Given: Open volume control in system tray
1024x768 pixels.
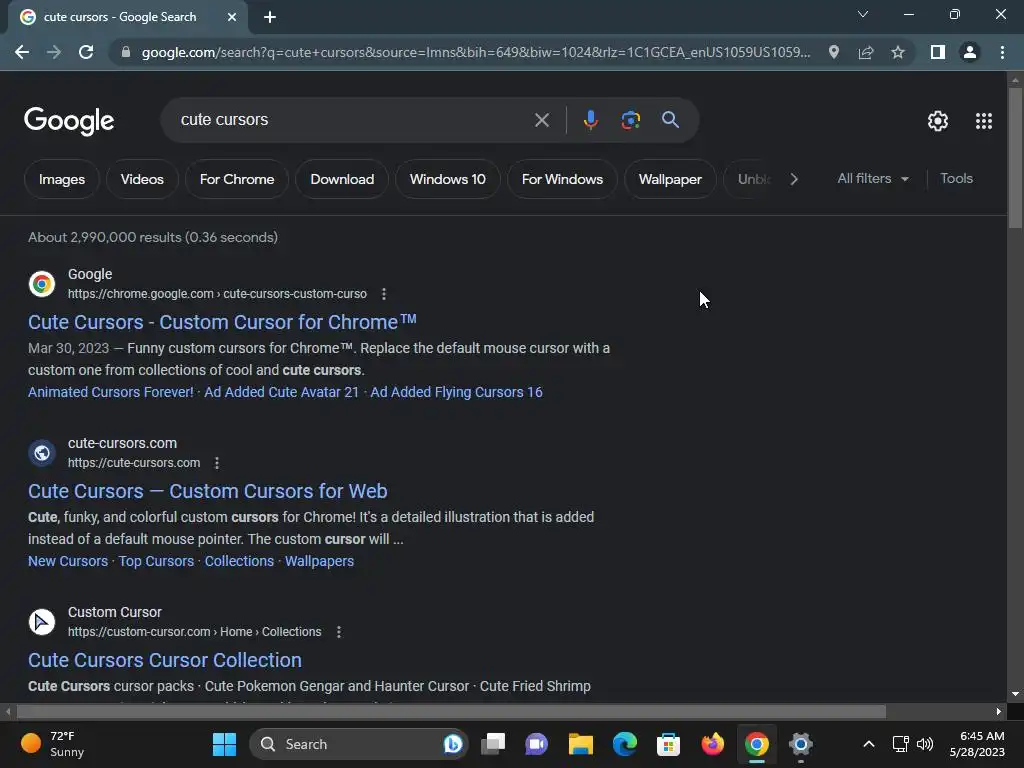Looking at the screenshot, I should (925, 744).
